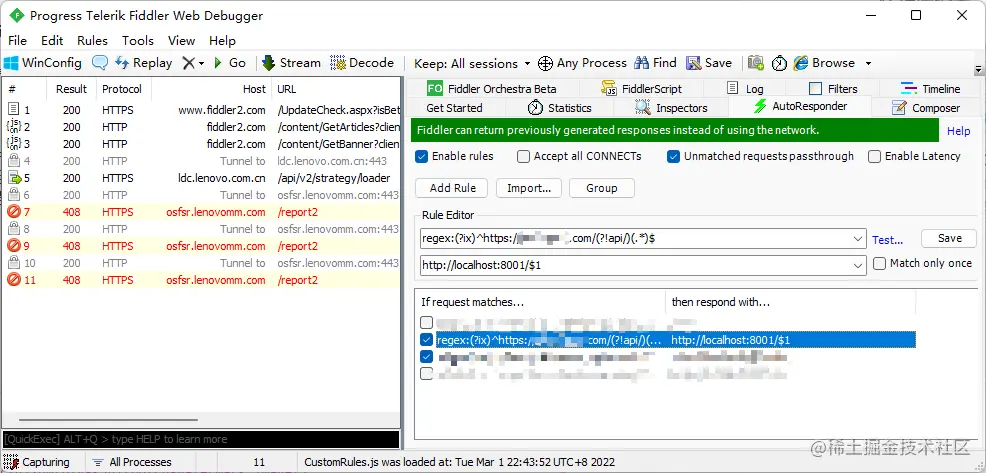The image size is (986, 473).
Task: Switch to the Log tab
Action: click(745, 89)
